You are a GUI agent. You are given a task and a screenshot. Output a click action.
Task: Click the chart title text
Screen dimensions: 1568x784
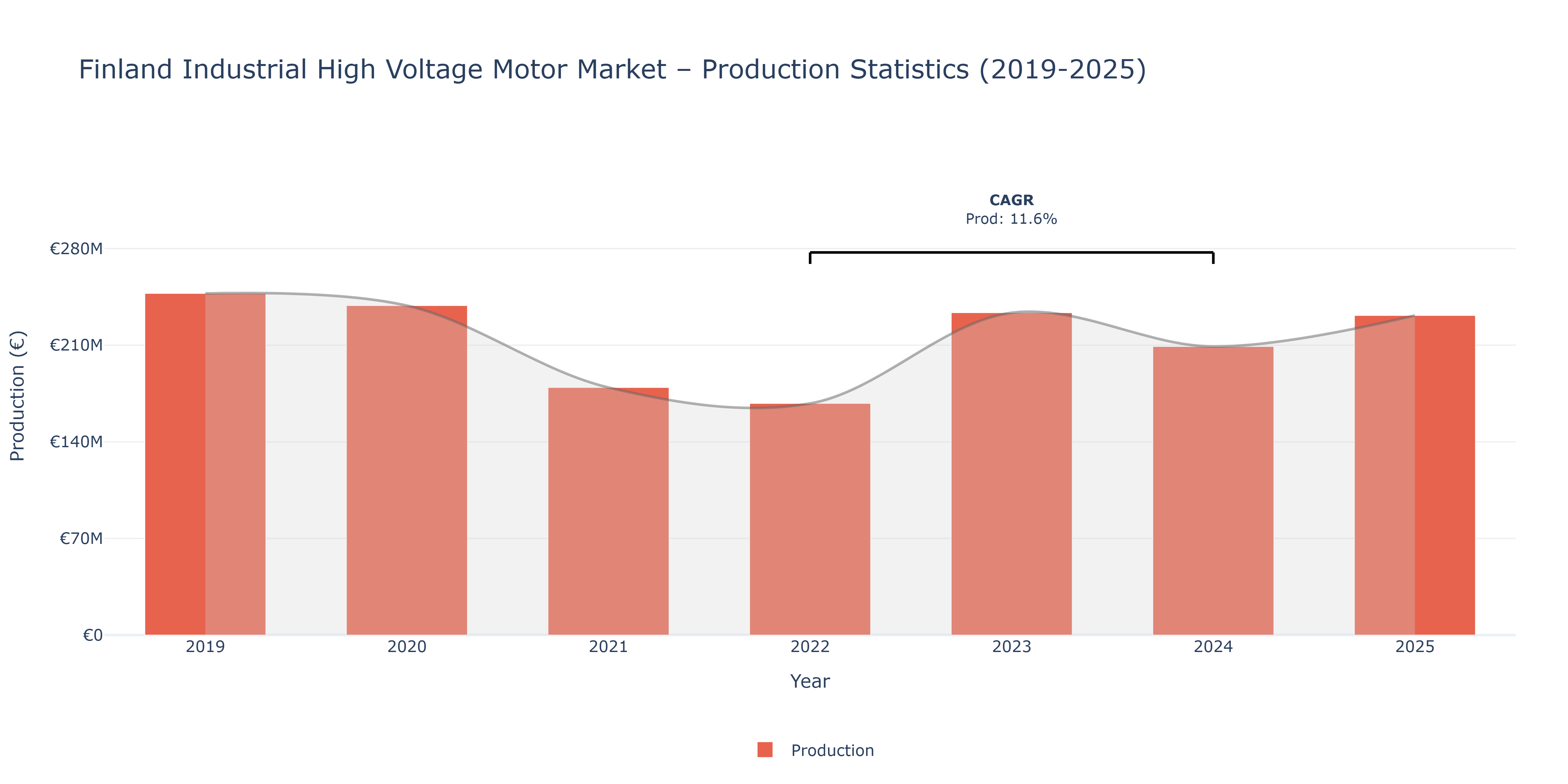612,69
